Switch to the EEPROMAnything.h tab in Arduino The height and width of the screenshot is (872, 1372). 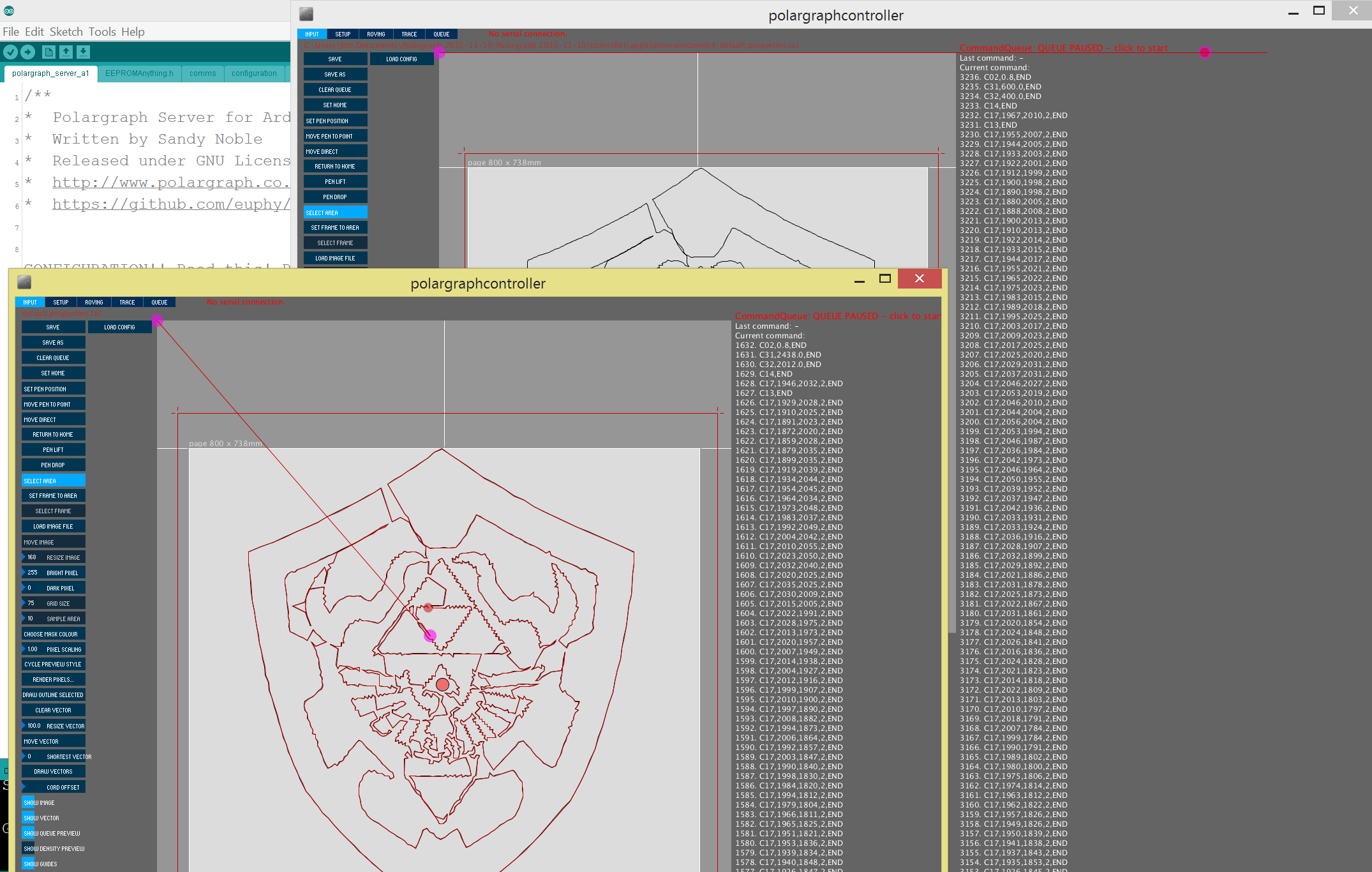(x=139, y=73)
